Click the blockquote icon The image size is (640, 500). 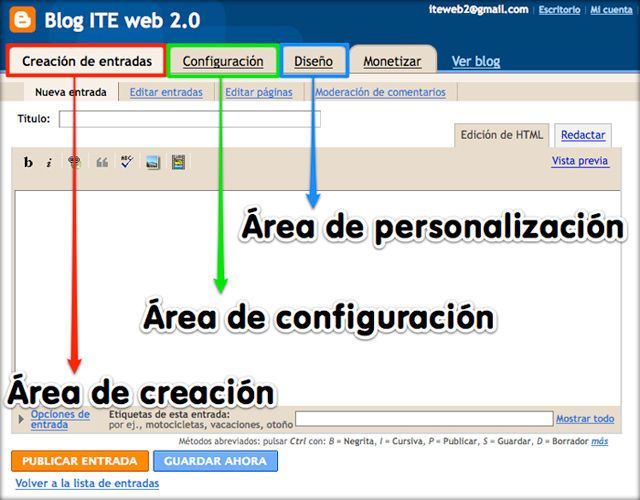(x=101, y=162)
